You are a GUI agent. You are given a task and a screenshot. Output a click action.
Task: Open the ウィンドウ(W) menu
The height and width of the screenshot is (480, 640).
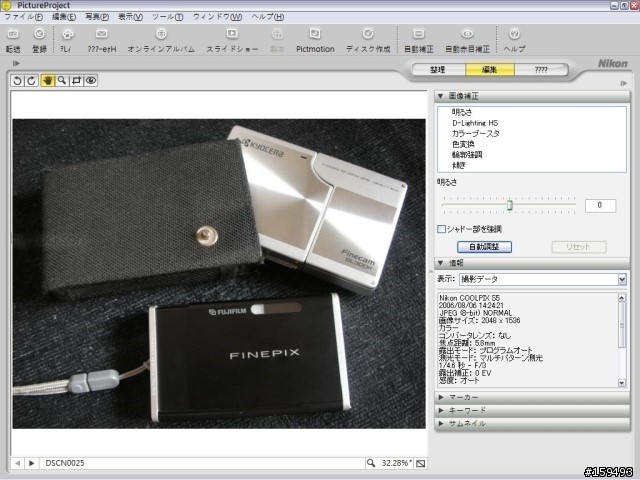coord(217,17)
